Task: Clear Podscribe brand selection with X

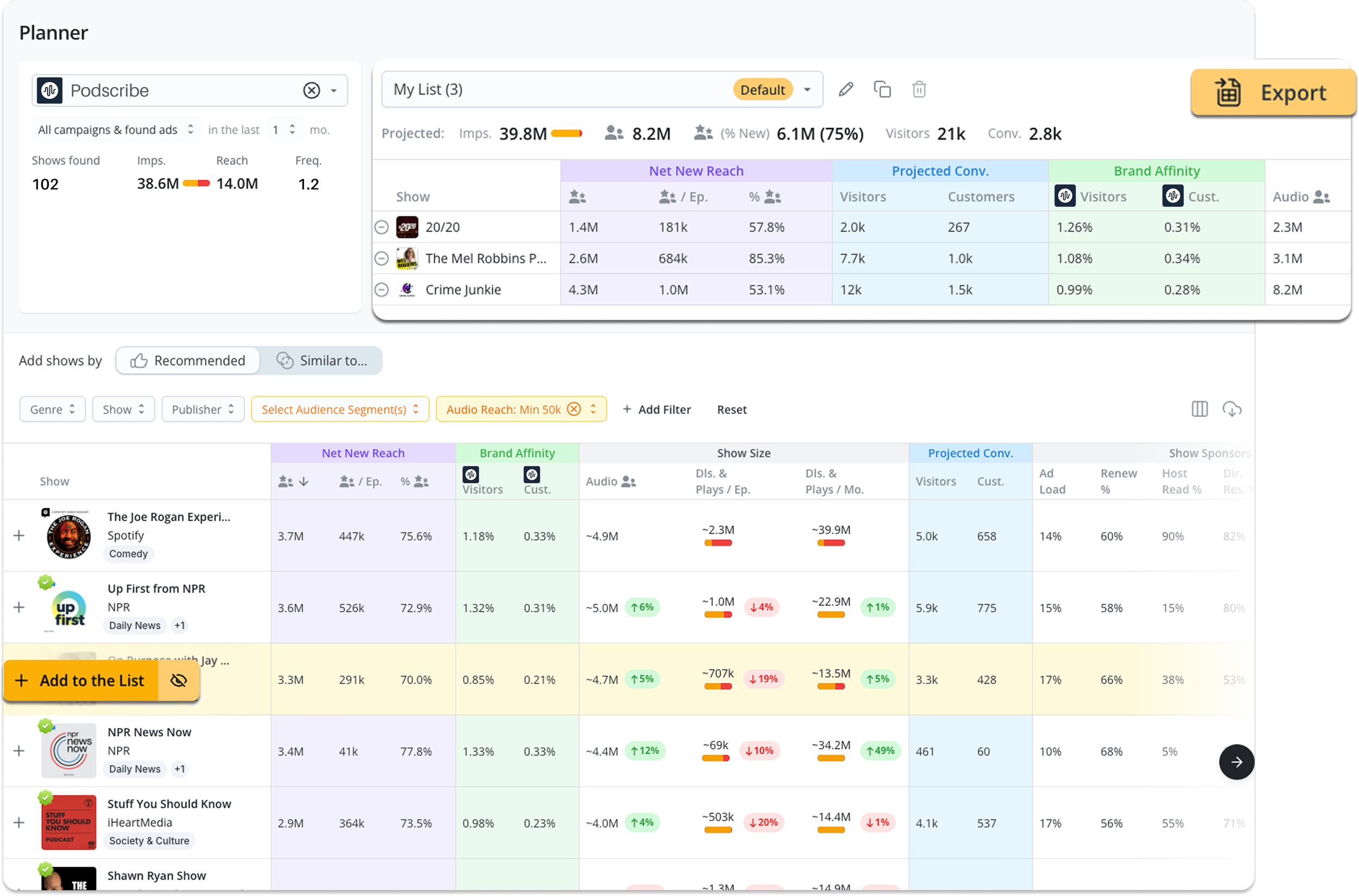Action: tap(311, 90)
